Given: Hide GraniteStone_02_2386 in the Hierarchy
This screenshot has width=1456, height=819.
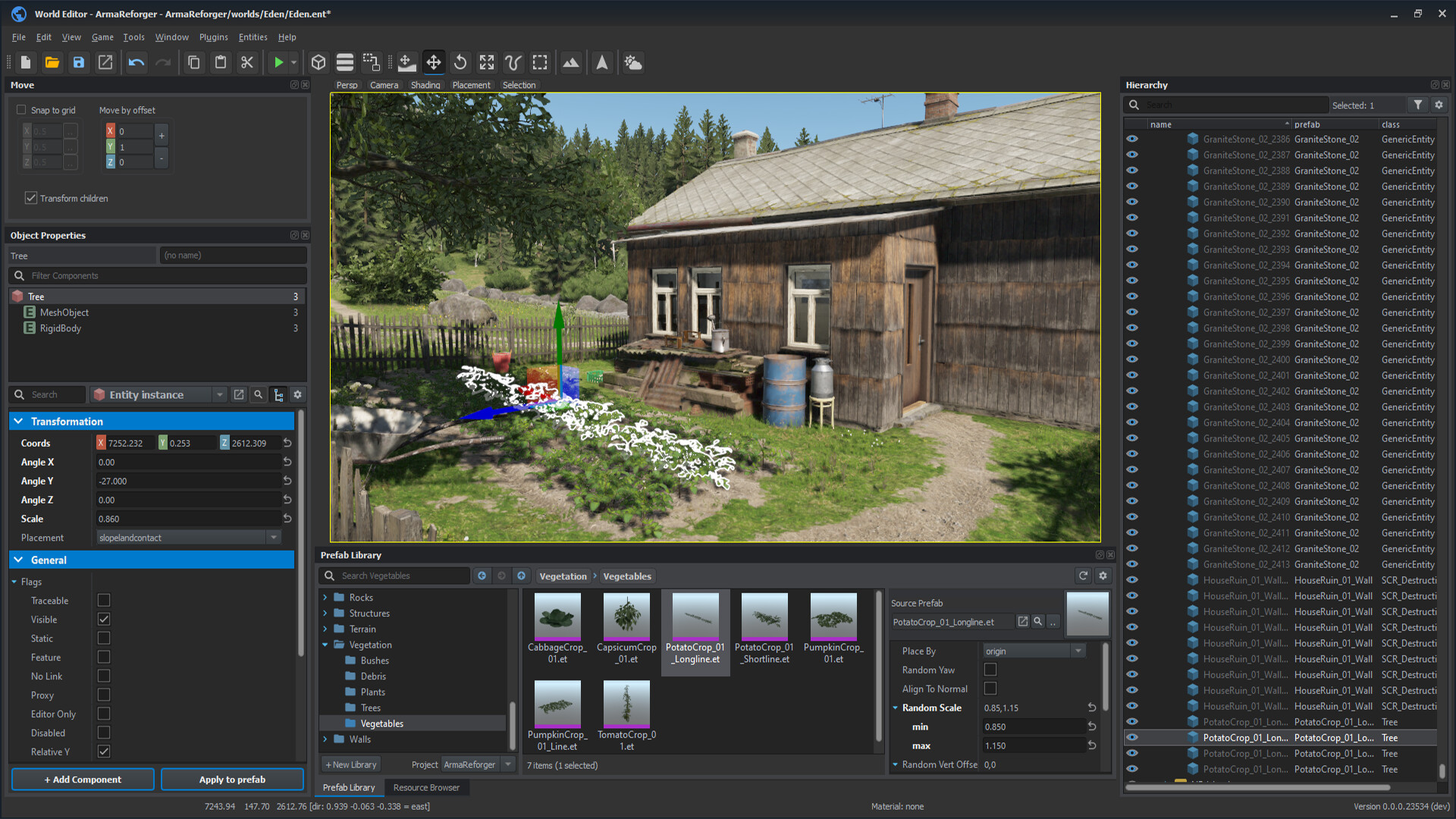Looking at the screenshot, I should point(1132,139).
